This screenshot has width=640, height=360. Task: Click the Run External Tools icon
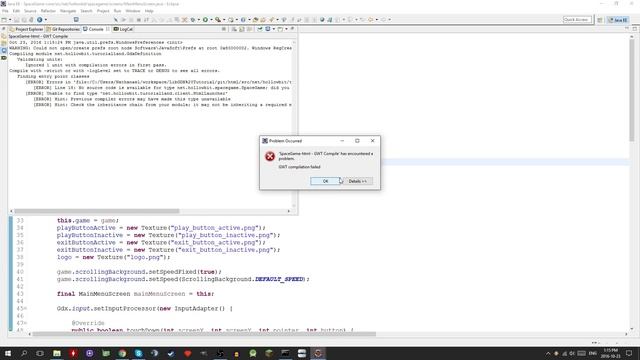218,20
